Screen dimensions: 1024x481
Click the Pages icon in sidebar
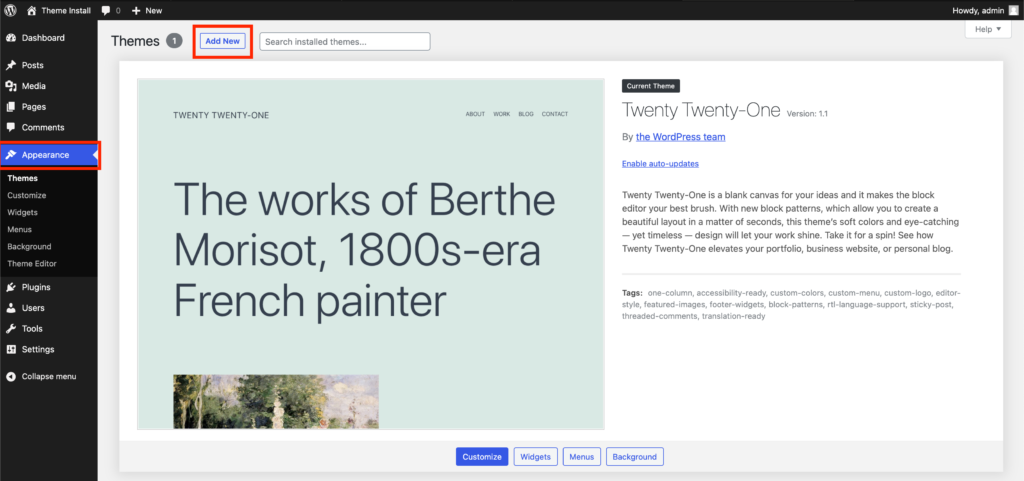11,107
